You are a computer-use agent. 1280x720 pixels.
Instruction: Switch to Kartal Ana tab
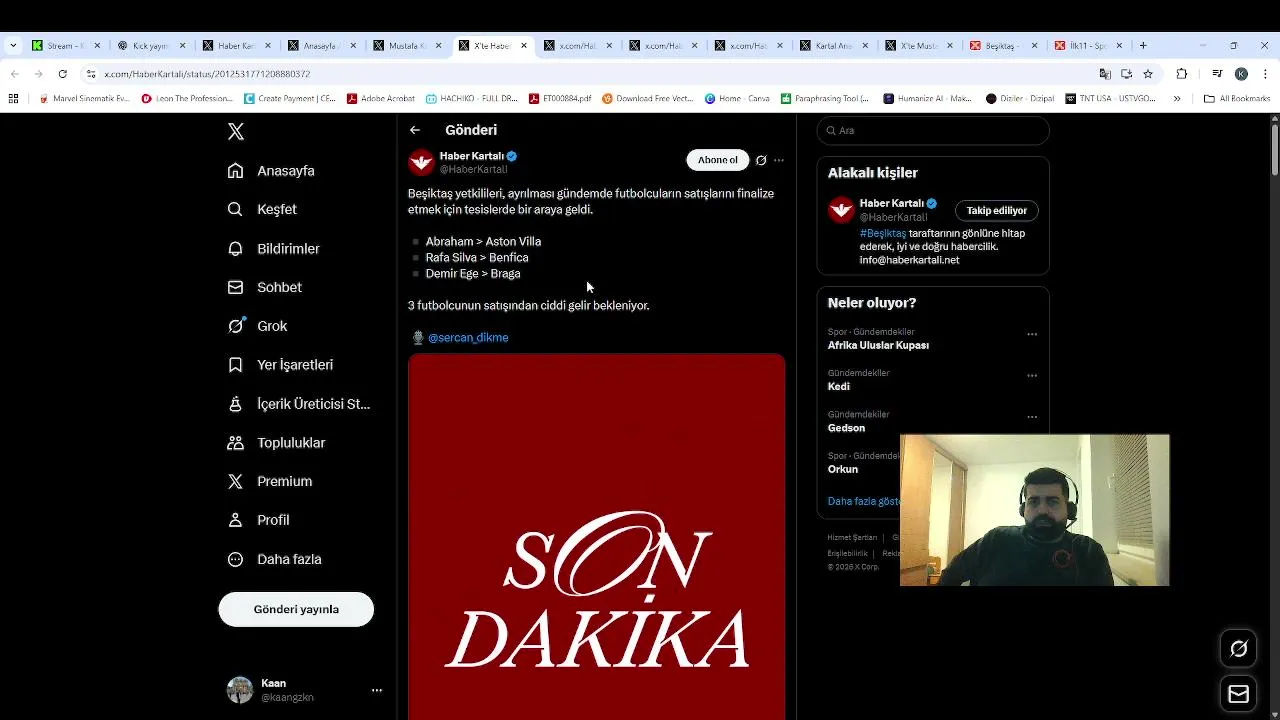click(x=833, y=45)
